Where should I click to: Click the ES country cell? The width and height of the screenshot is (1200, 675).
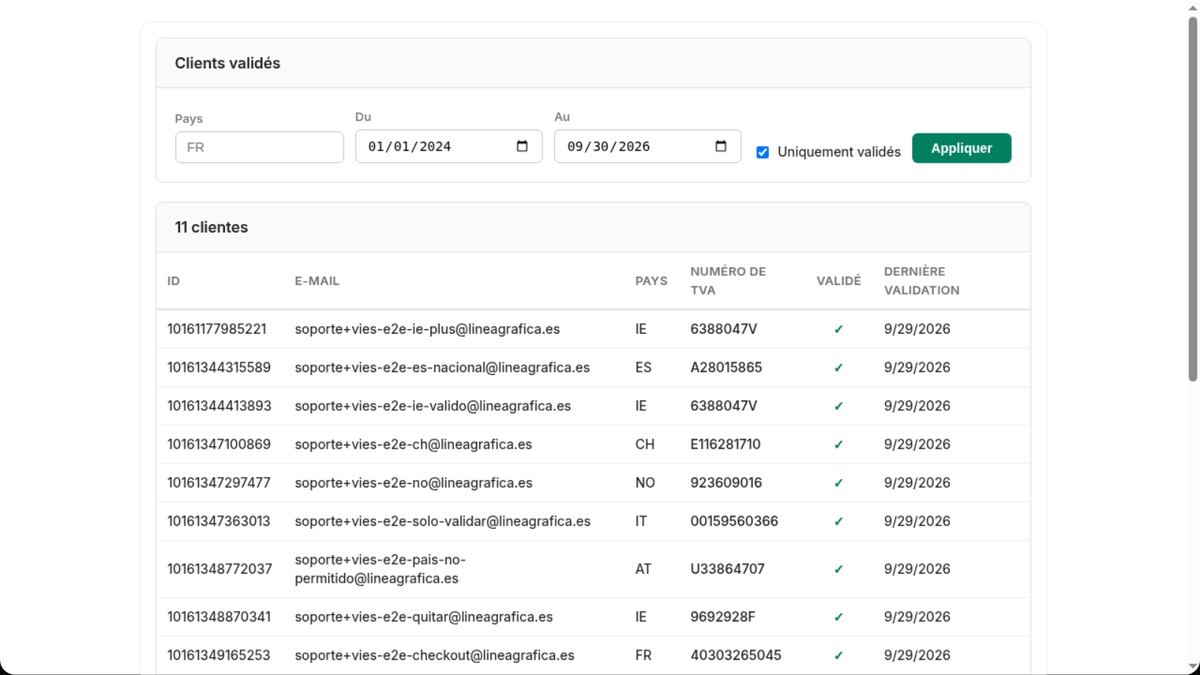pos(643,367)
